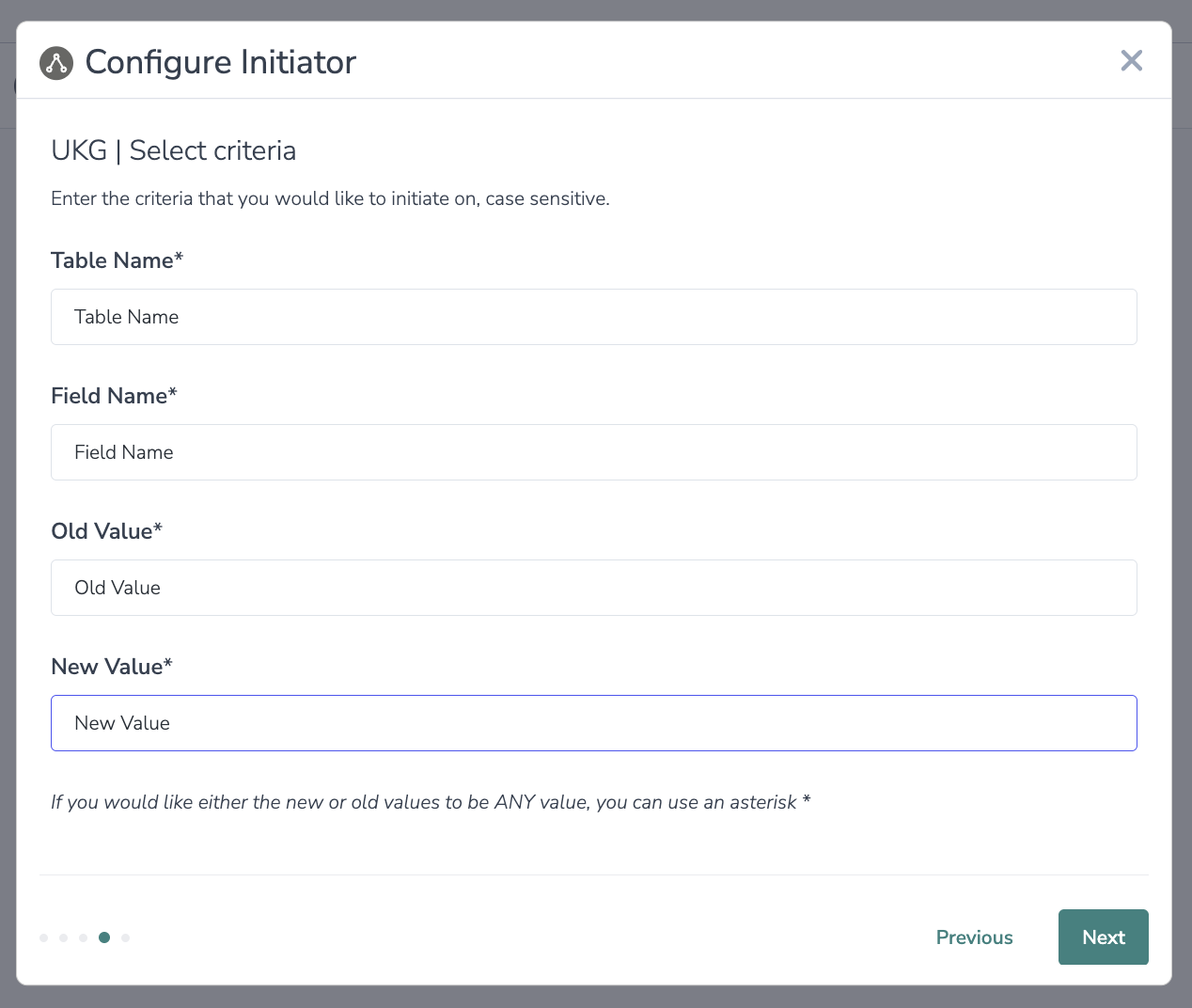Click the Configure Initiator title text

tap(221, 62)
